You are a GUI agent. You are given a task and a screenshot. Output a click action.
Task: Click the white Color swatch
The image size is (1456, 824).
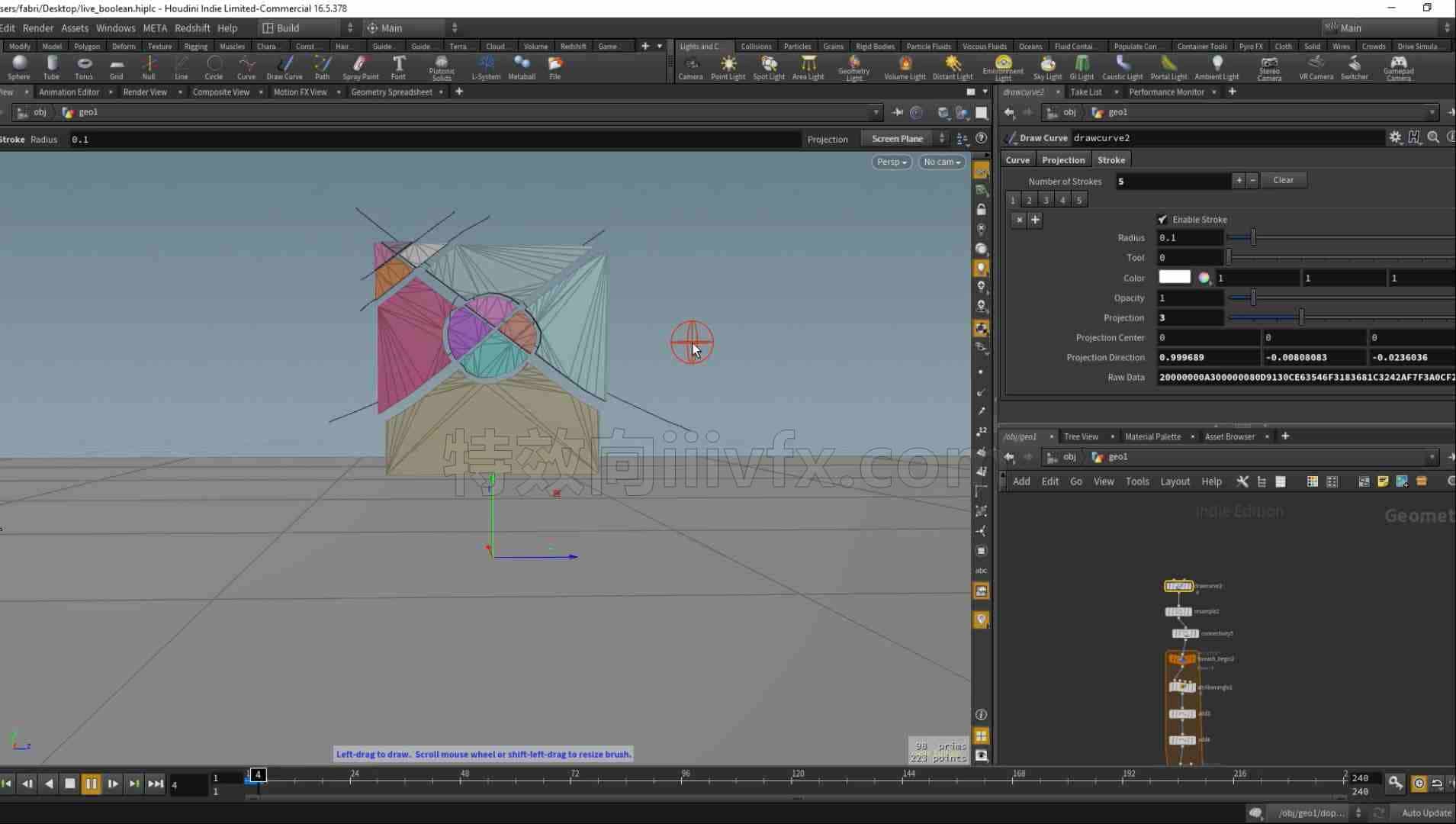tap(1175, 277)
